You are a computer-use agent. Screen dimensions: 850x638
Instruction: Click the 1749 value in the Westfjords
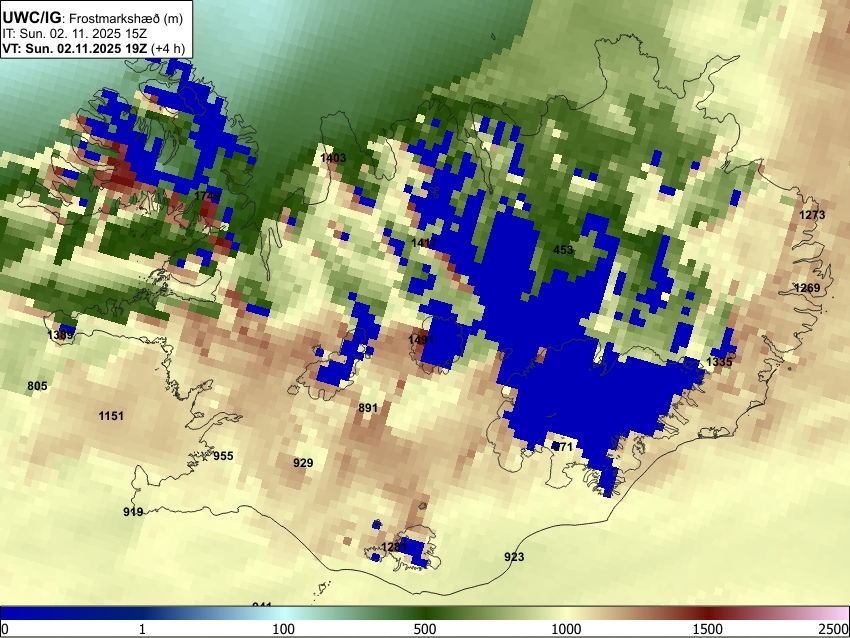click(208, 196)
